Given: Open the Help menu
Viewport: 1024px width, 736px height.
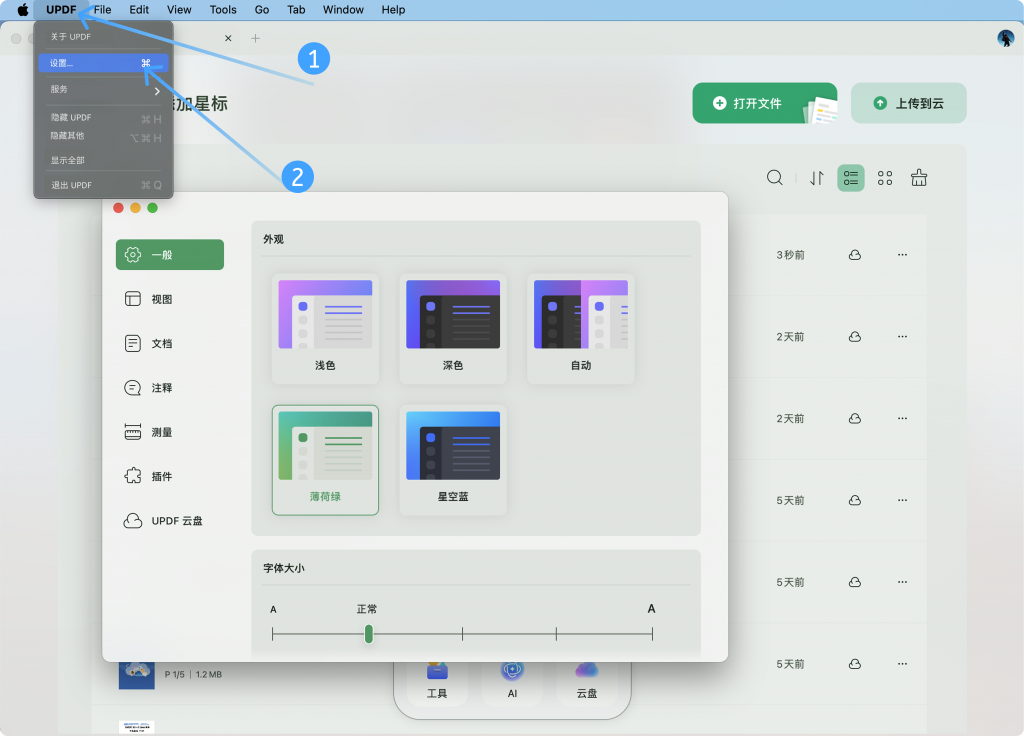Looking at the screenshot, I should pyautogui.click(x=393, y=10).
